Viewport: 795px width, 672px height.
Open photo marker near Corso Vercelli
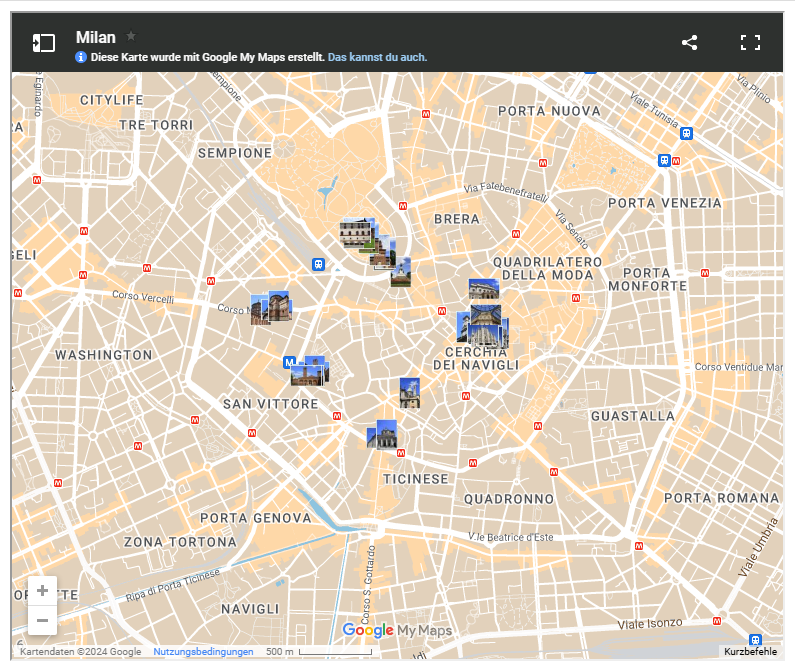pos(270,307)
